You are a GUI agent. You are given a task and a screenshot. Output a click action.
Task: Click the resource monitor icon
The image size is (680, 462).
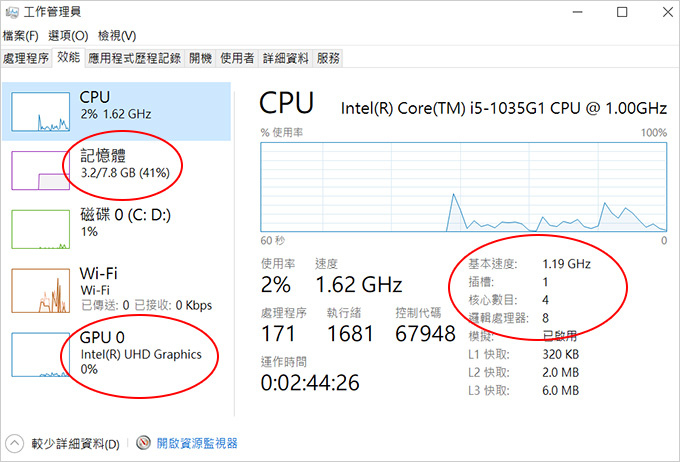pyautogui.click(x=143, y=443)
